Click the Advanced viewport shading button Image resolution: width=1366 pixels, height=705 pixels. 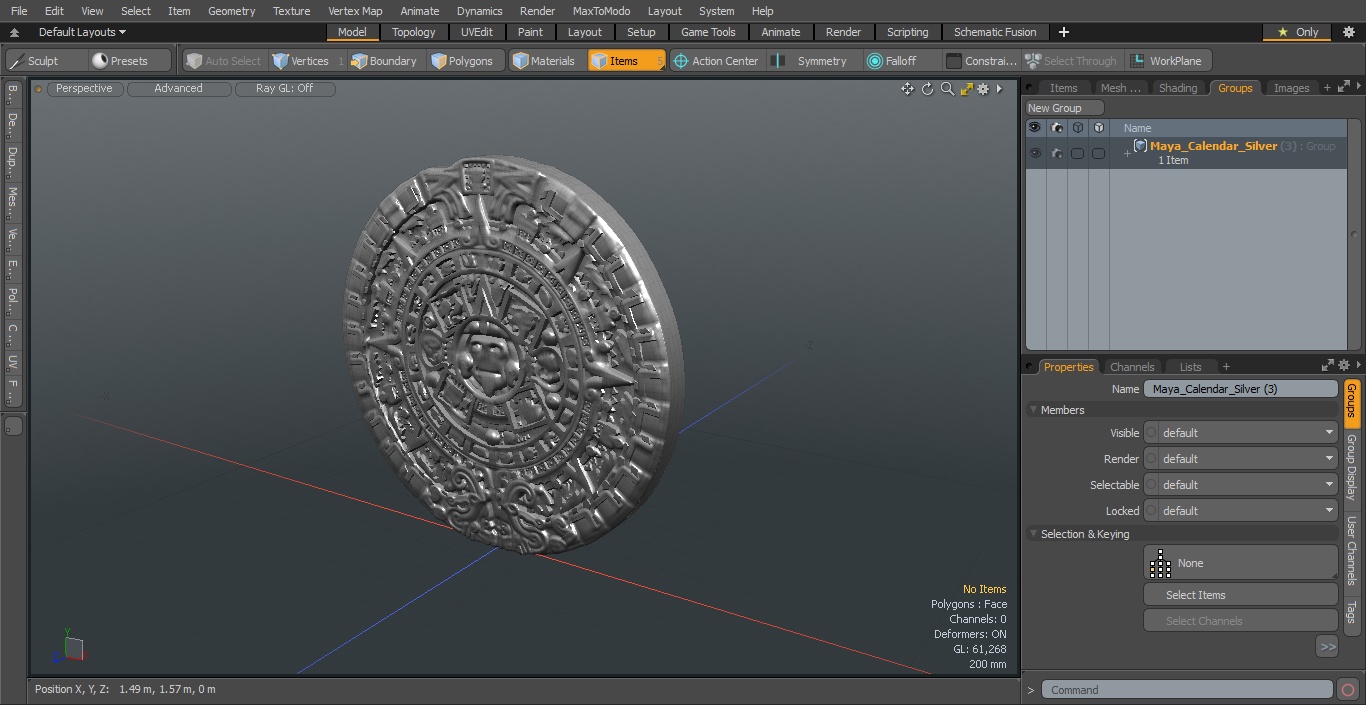pyautogui.click(x=179, y=89)
